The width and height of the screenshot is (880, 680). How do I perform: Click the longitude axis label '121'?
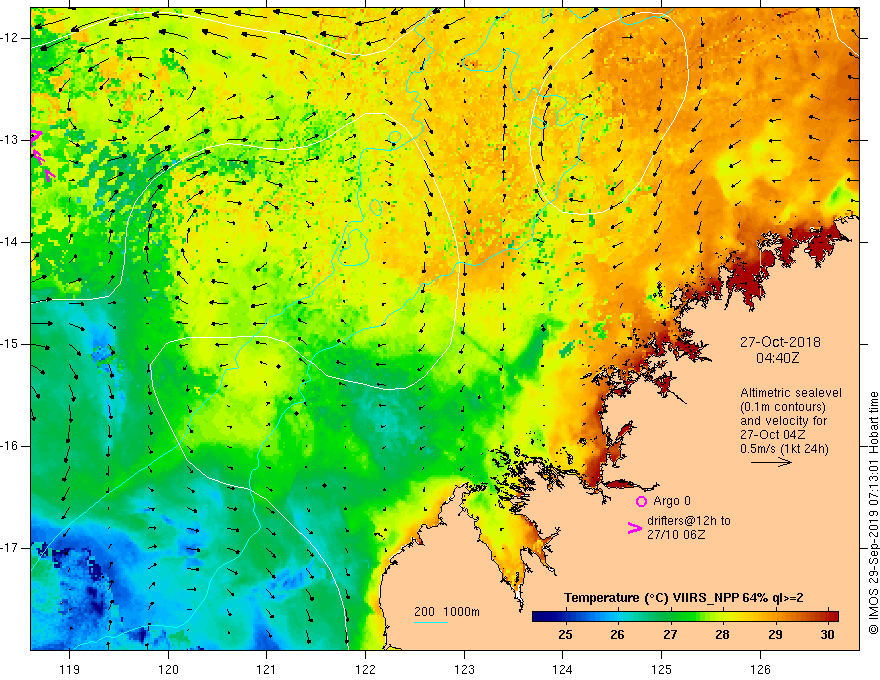pyautogui.click(x=267, y=669)
